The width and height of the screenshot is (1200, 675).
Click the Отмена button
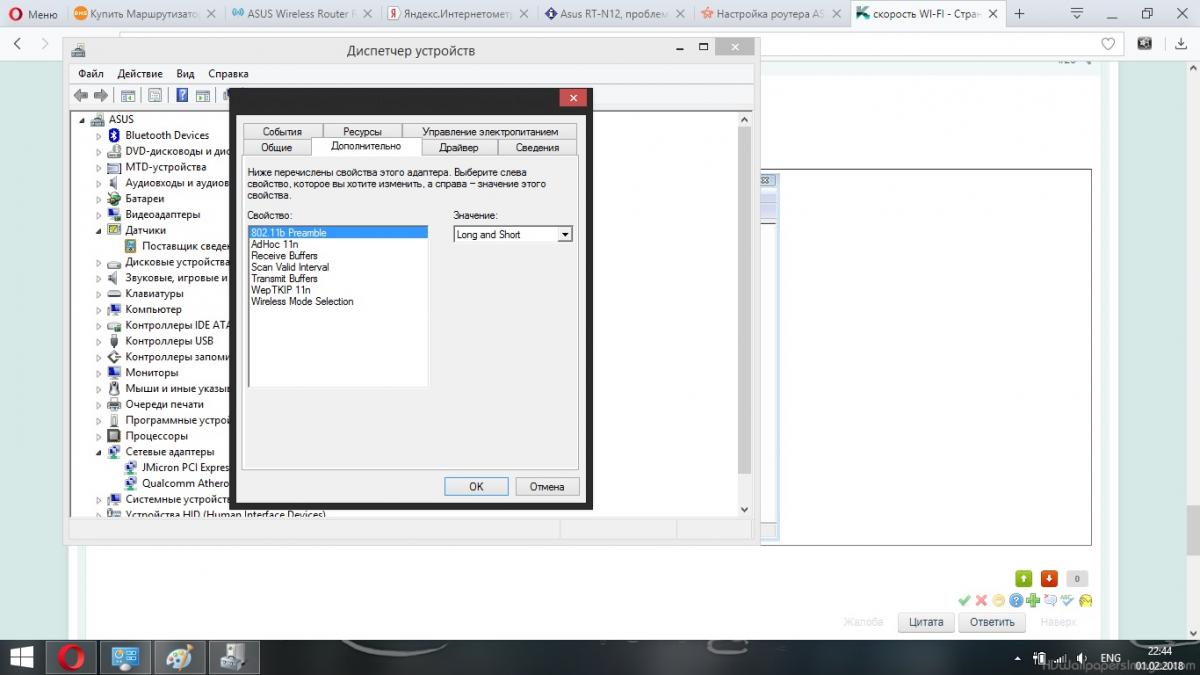pos(547,486)
